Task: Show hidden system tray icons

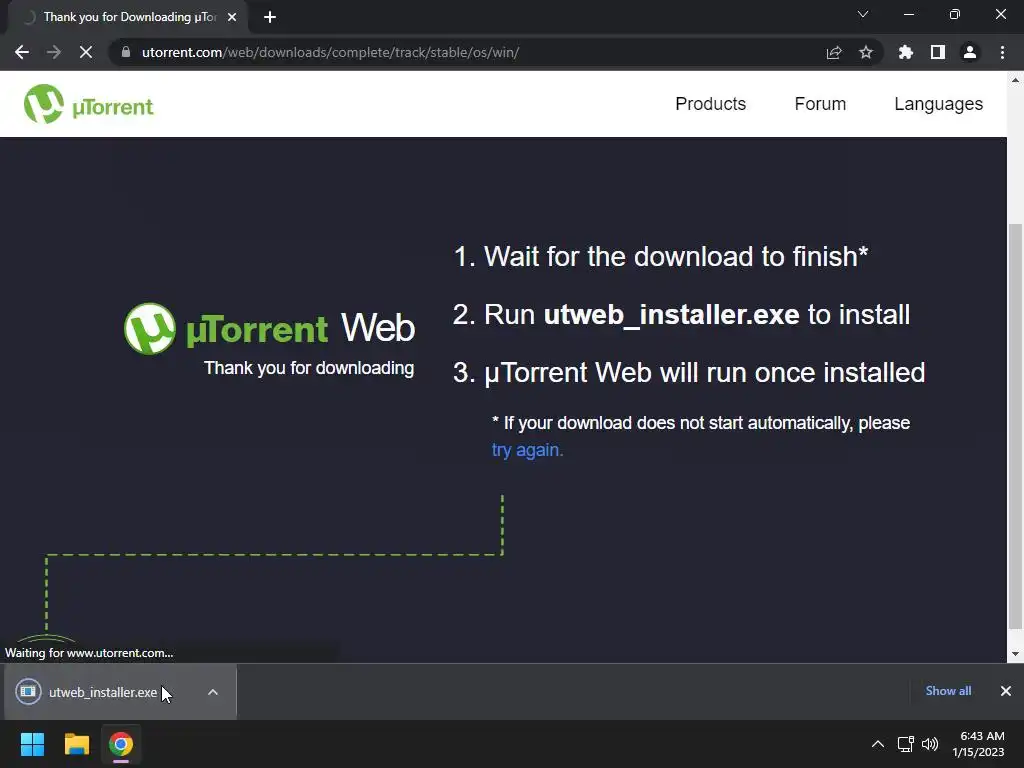Action: click(878, 744)
